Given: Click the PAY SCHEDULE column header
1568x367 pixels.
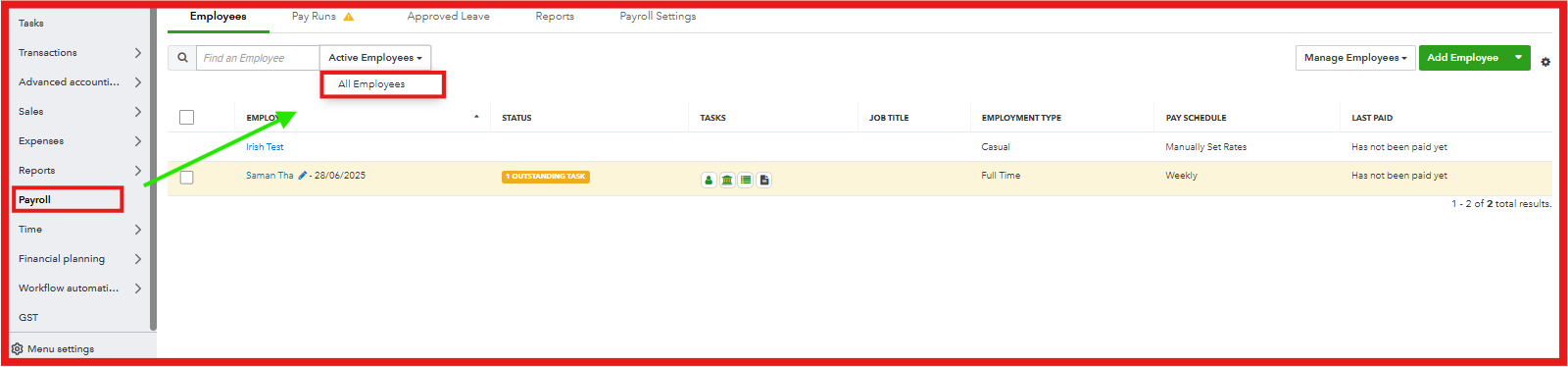Looking at the screenshot, I should click(1196, 118).
